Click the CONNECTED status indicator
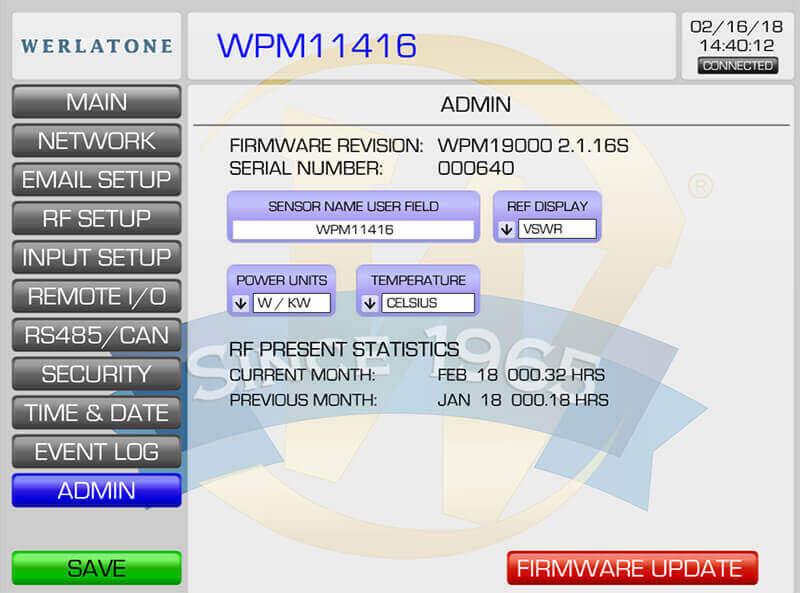This screenshot has height=593, width=800. click(738, 66)
